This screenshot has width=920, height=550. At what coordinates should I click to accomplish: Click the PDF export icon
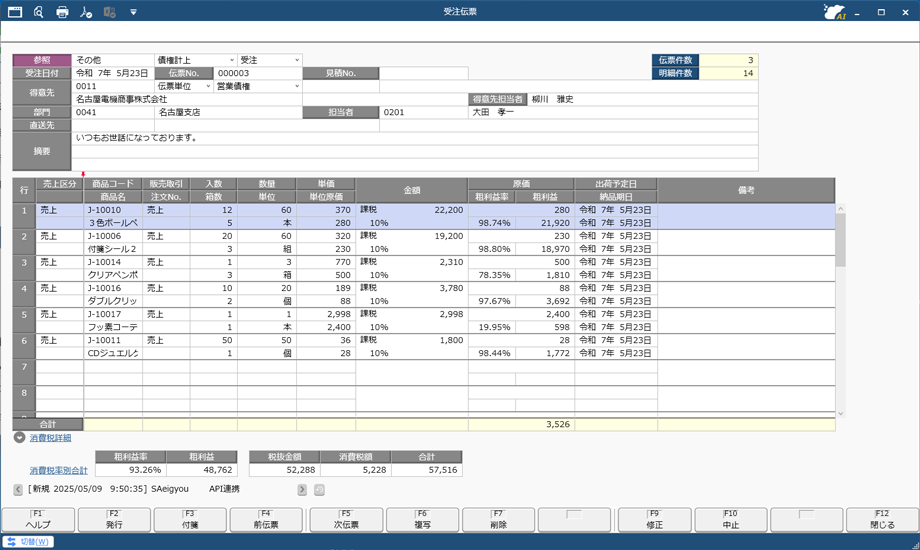click(86, 12)
